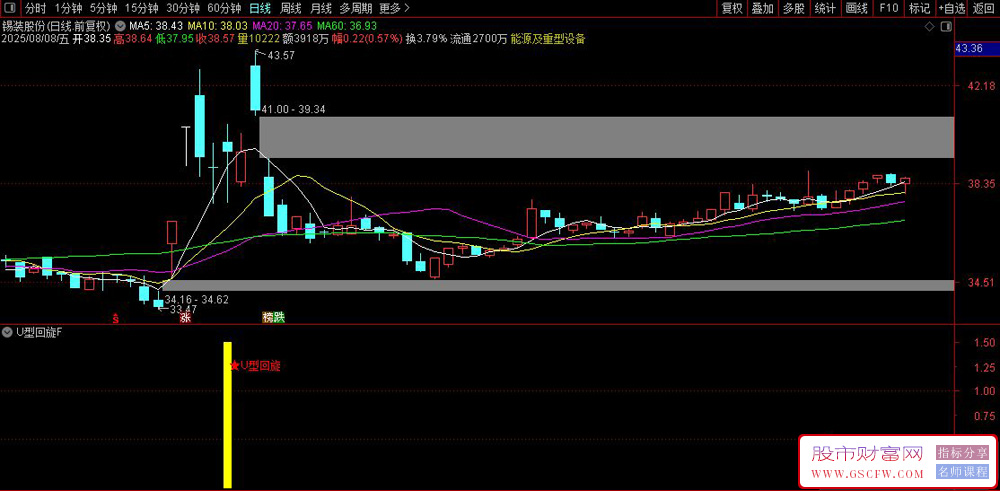Click the 复权 adjustment button
The image size is (1000, 491).
click(732, 8)
